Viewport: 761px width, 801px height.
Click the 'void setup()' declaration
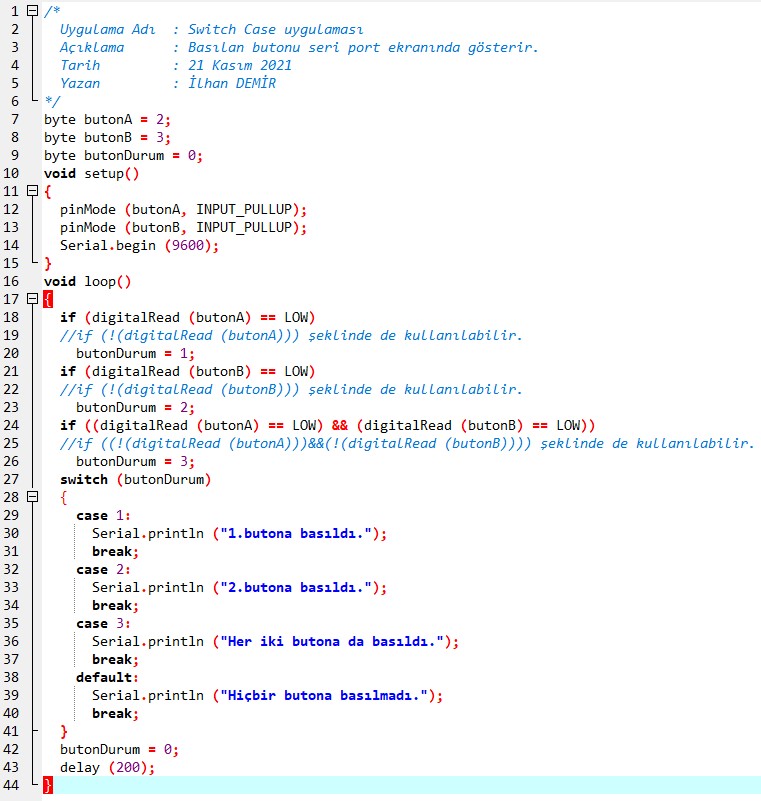click(x=91, y=173)
